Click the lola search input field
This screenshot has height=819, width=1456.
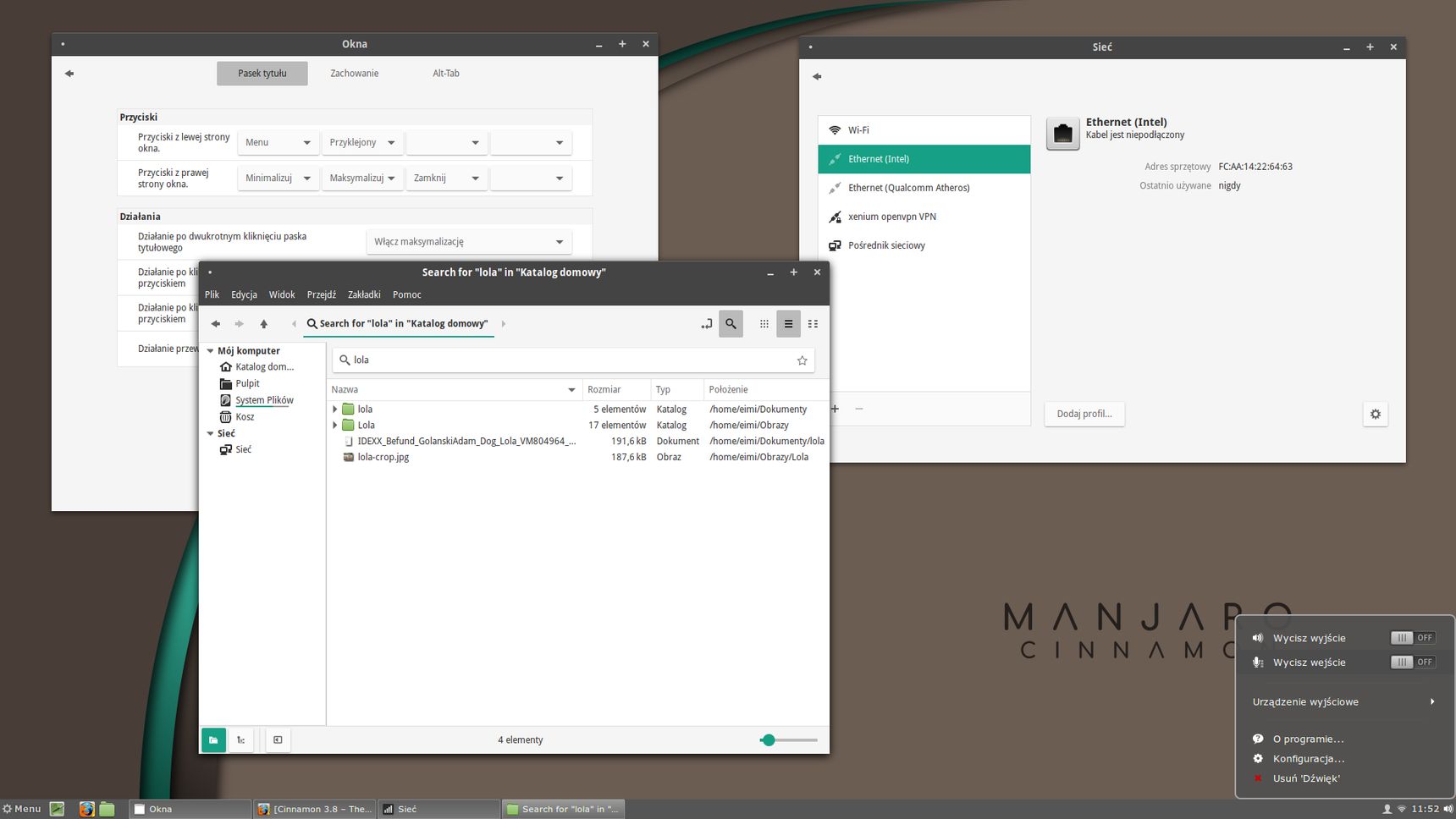573,360
